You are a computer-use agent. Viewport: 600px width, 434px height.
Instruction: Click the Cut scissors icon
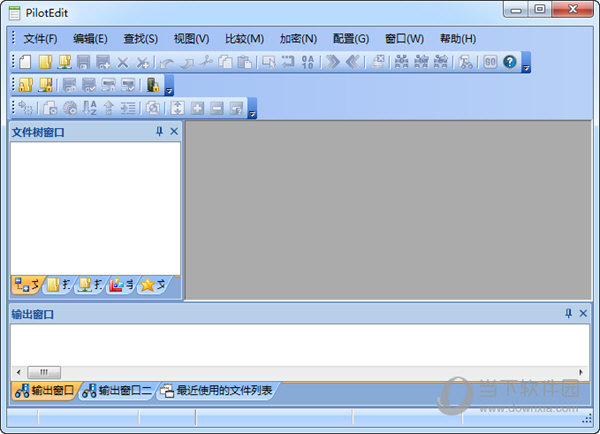click(207, 62)
